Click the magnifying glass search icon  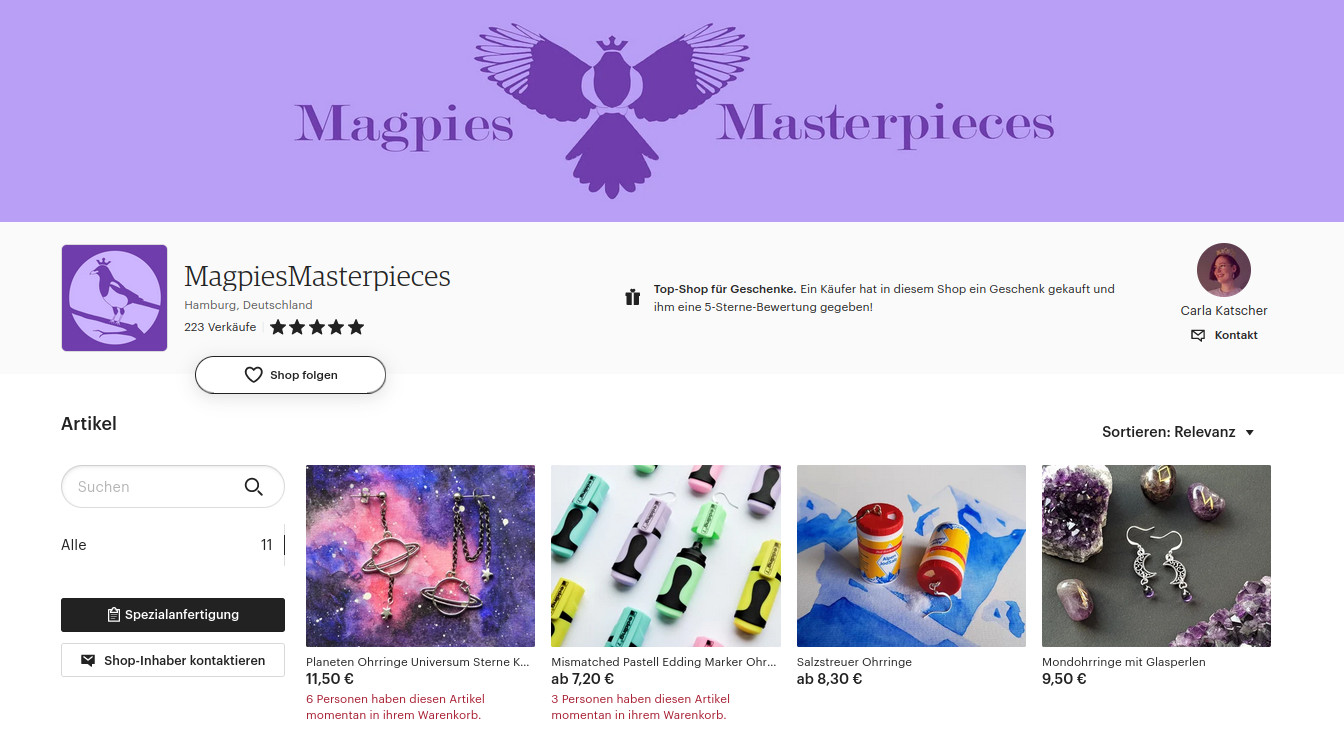pos(254,487)
